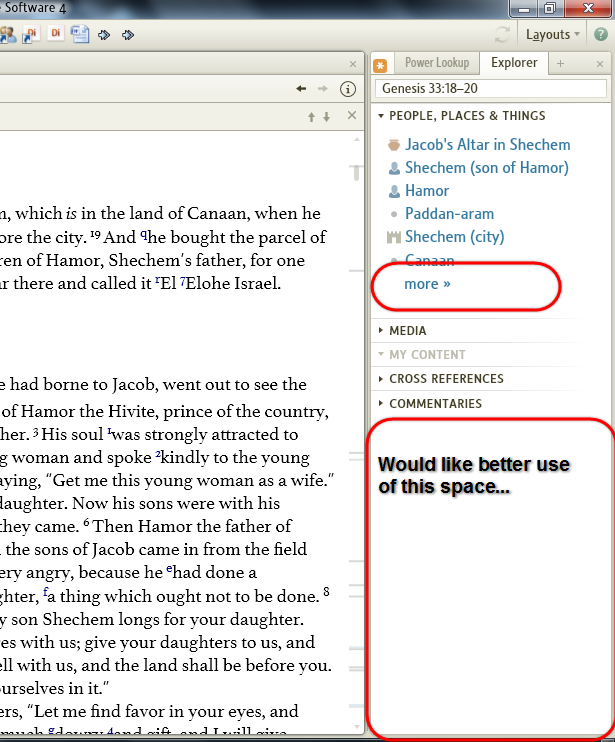Click the scrollbar down arrow in text pane
This screenshot has width=615, height=742.
pyautogui.click(x=357, y=727)
